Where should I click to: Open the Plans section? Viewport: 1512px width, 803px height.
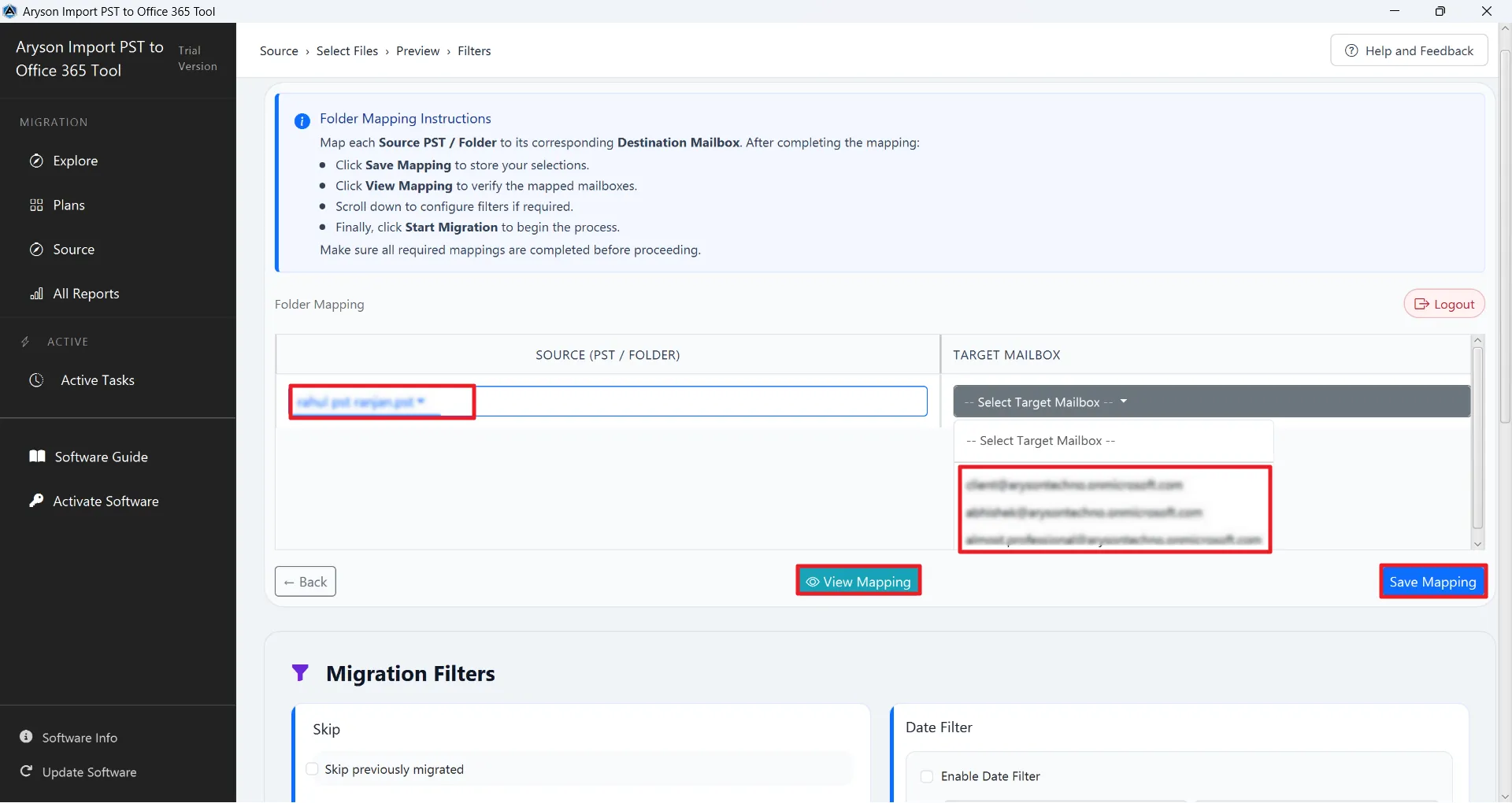coord(68,205)
